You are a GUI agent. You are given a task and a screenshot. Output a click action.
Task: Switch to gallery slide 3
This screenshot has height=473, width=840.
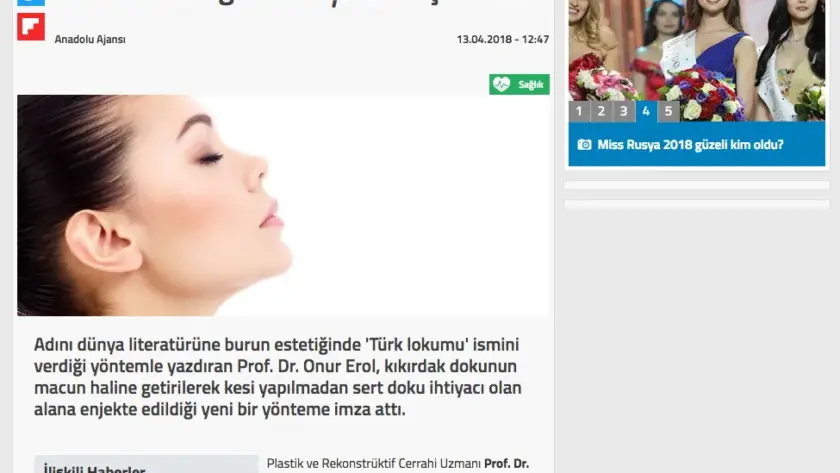click(x=623, y=111)
